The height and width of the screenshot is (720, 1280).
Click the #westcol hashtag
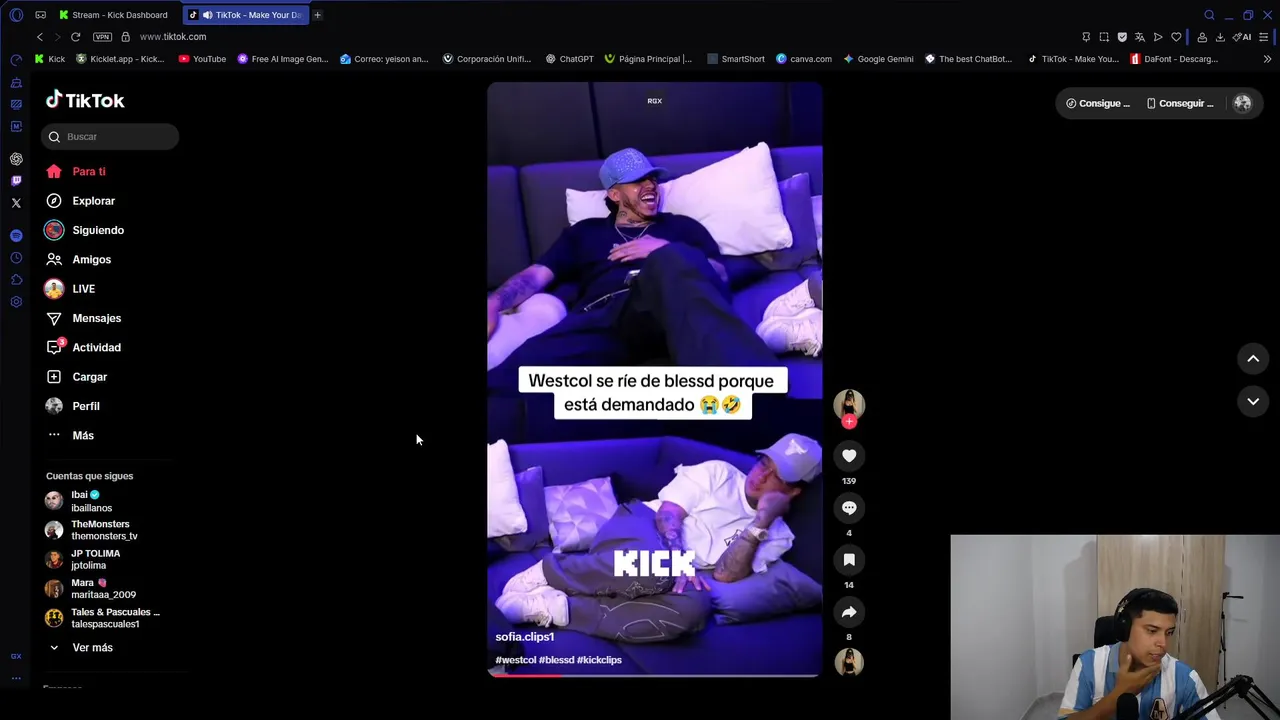[516, 660]
